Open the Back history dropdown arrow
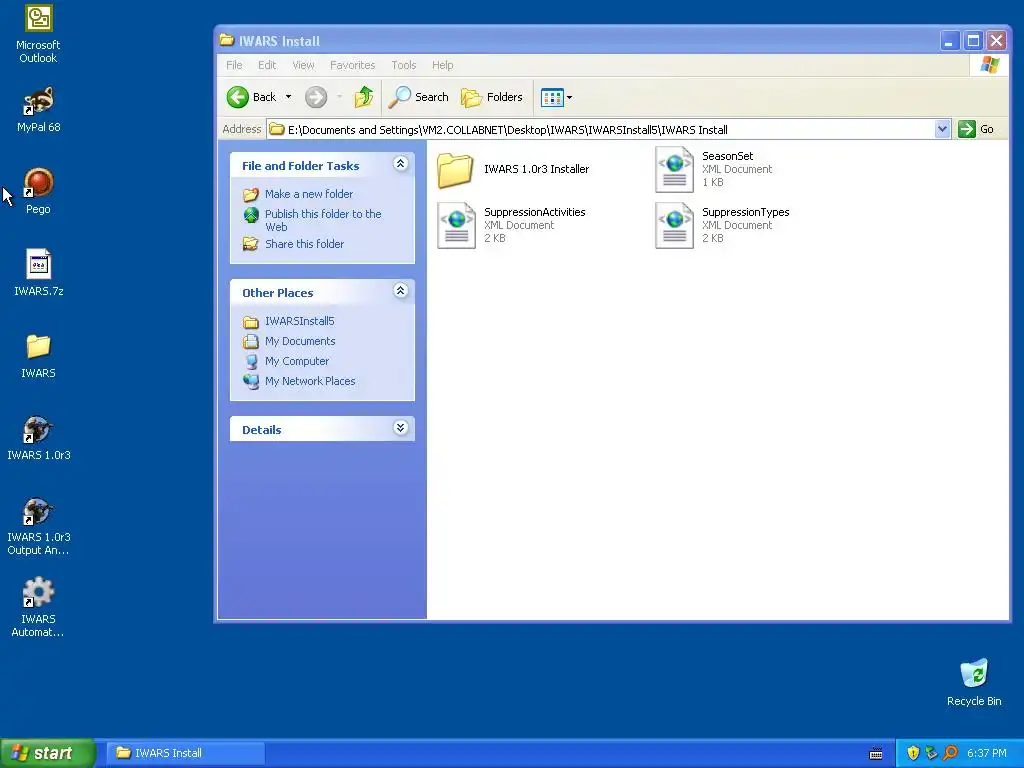Screen dimensions: 1024x768 point(289,97)
